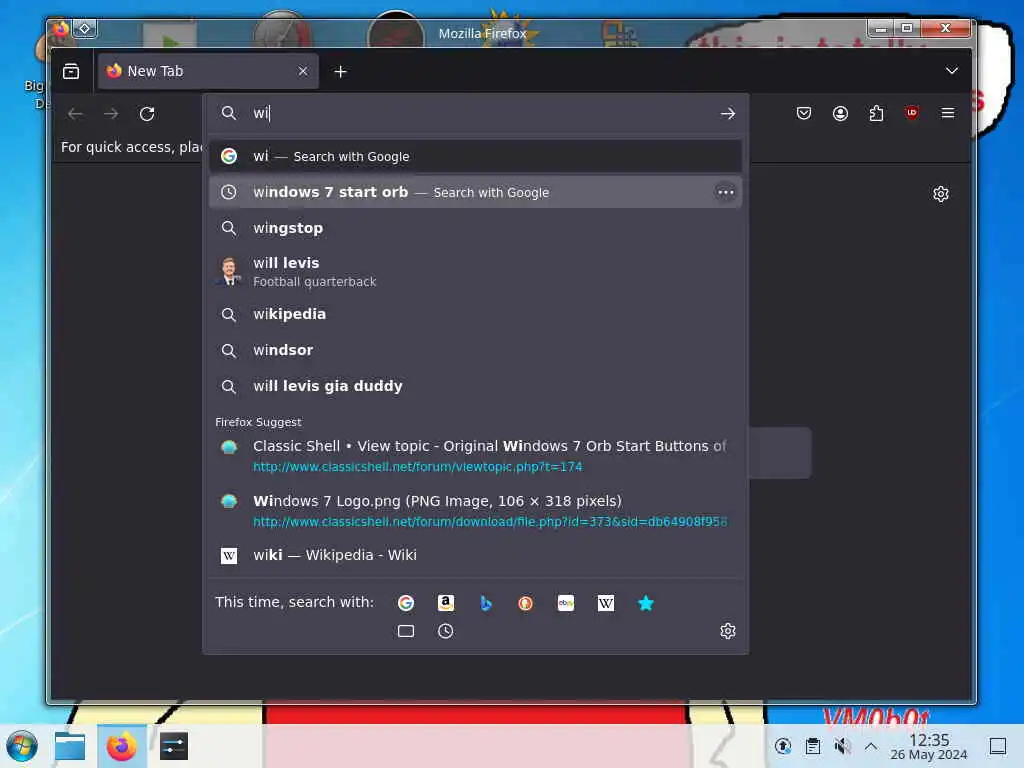Image resolution: width=1024 pixels, height=768 pixels.
Task: Select 'windows 7 start orb' history suggestion
Action: 475,192
